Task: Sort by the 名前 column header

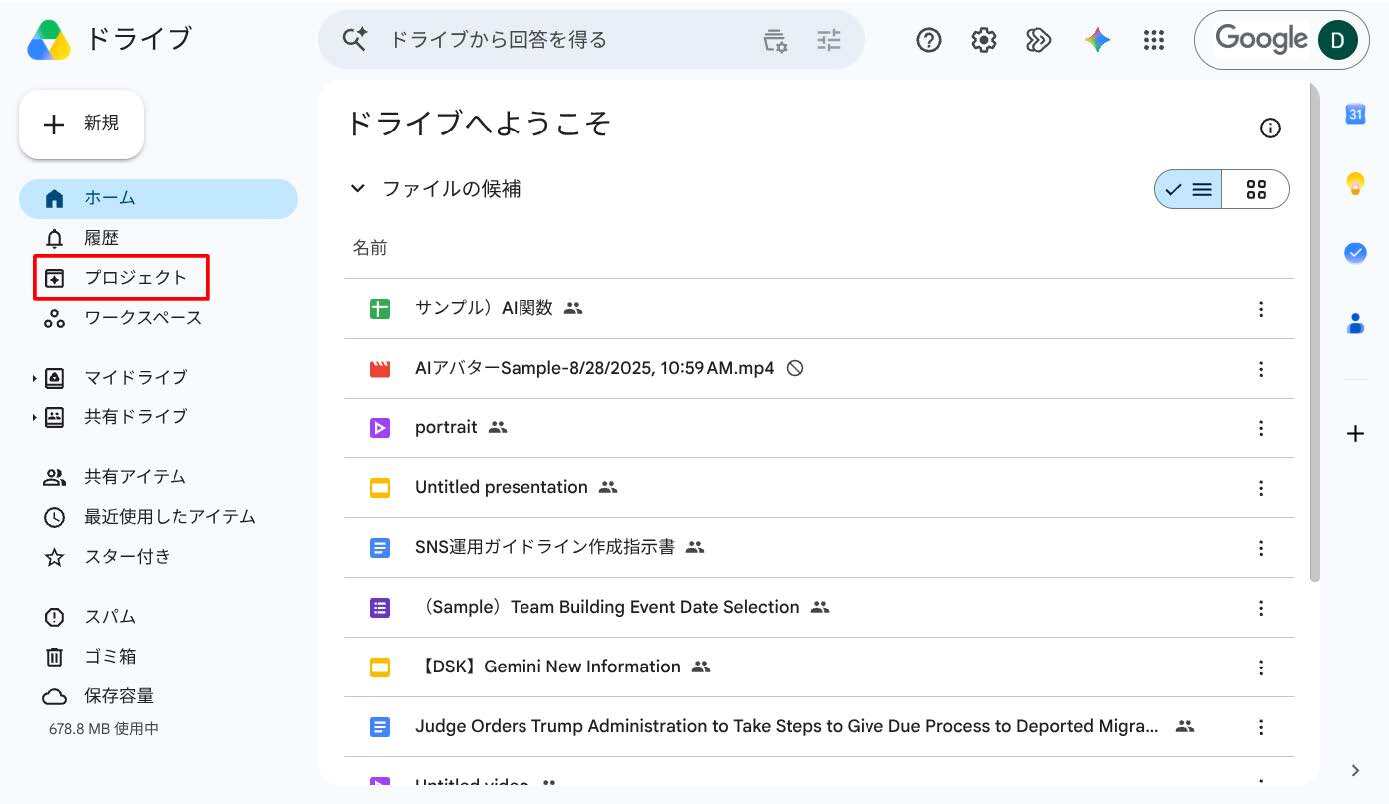Action: [370, 248]
